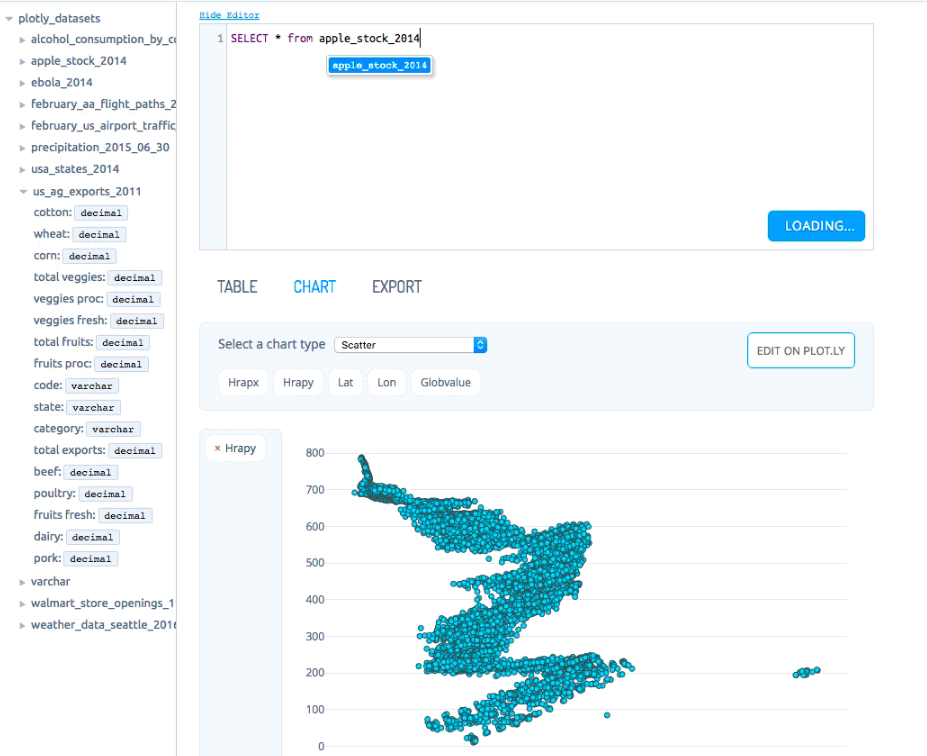The image size is (927, 756).
Task: Switch to the TABLE tab
Action: 237,287
